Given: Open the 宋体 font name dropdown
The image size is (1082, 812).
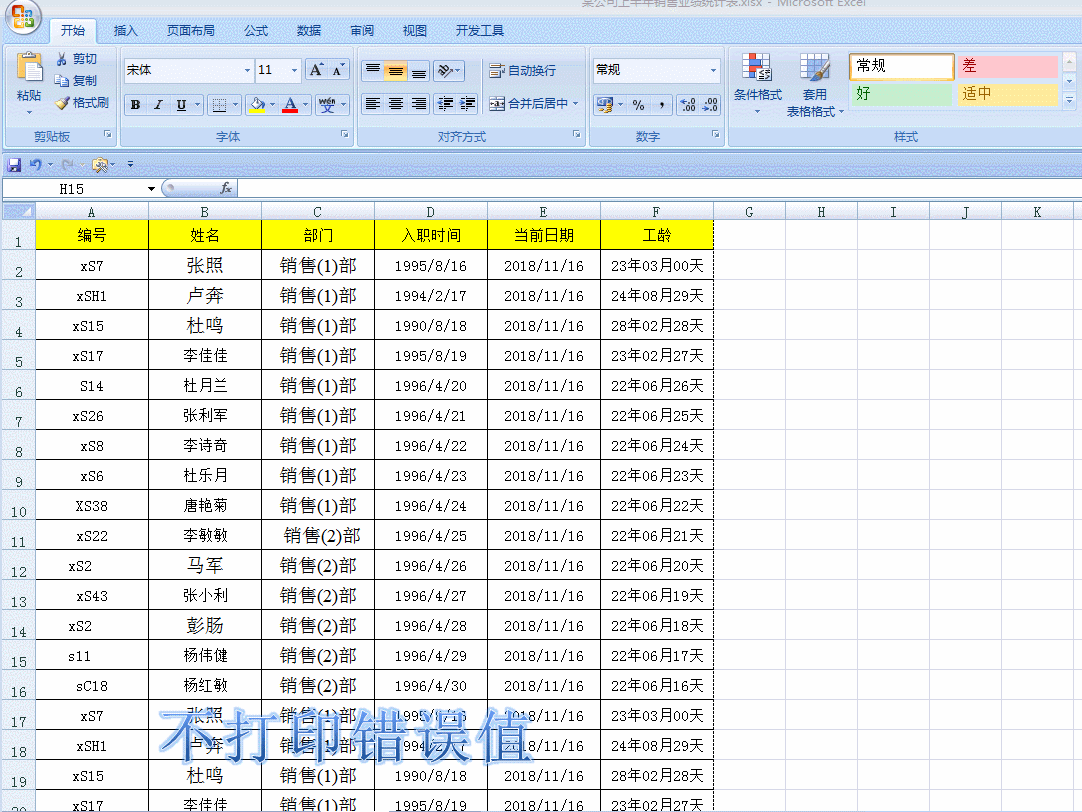Looking at the screenshot, I should pos(247,70).
